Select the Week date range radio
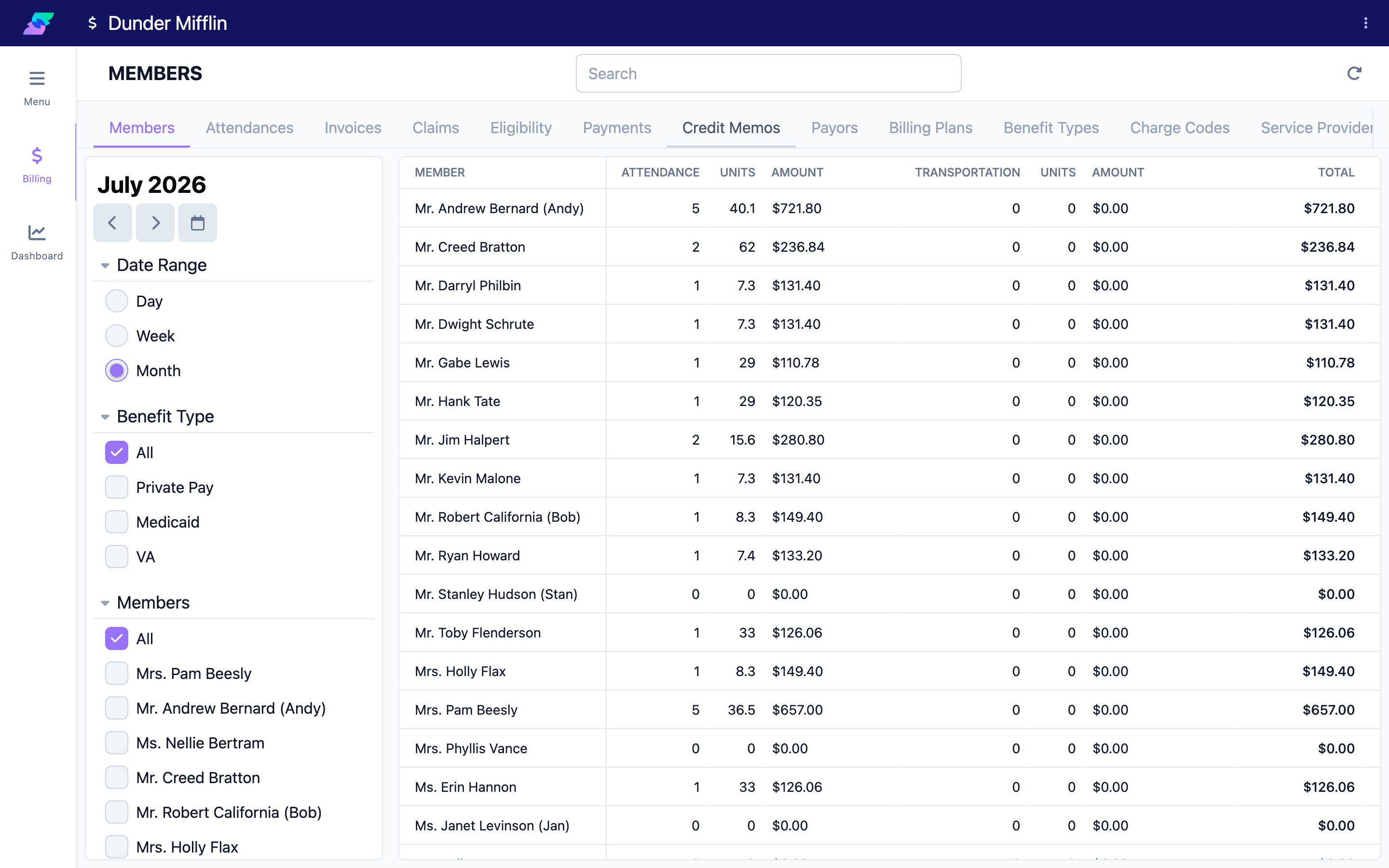 click(117, 336)
